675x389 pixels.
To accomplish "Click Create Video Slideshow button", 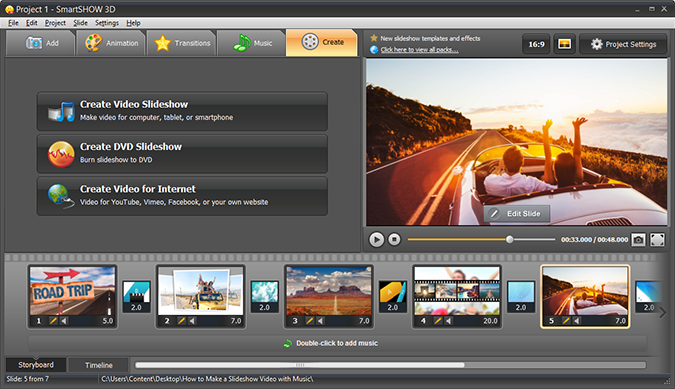I will 182,111.
